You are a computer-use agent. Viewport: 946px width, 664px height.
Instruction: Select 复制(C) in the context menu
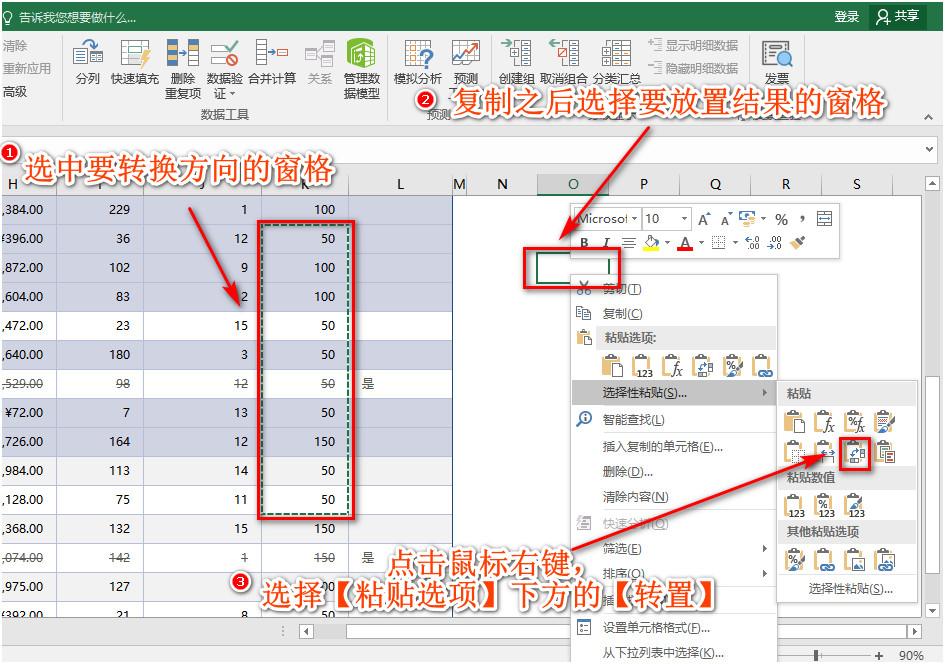673,314
